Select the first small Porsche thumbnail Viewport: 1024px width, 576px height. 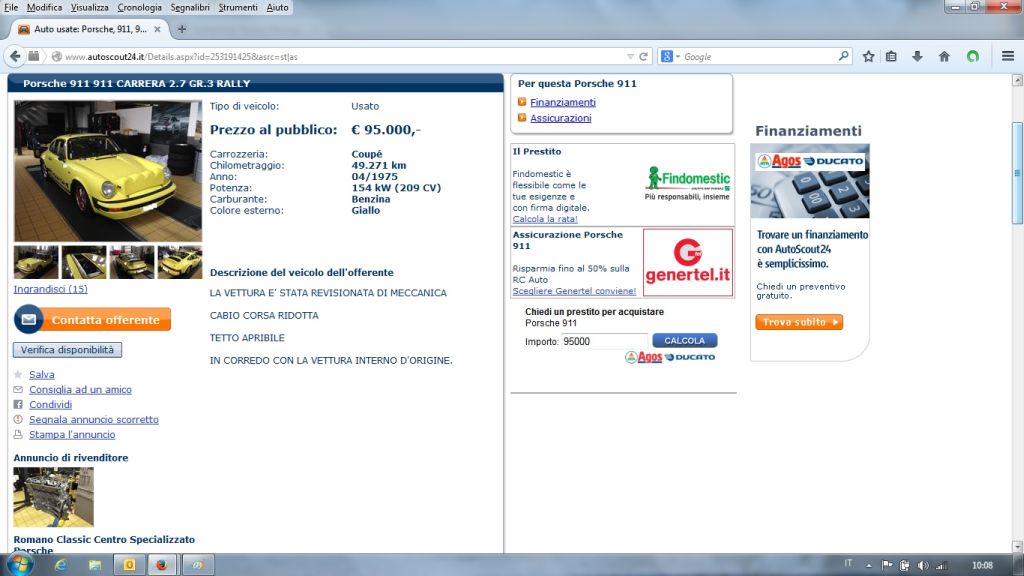point(36,262)
